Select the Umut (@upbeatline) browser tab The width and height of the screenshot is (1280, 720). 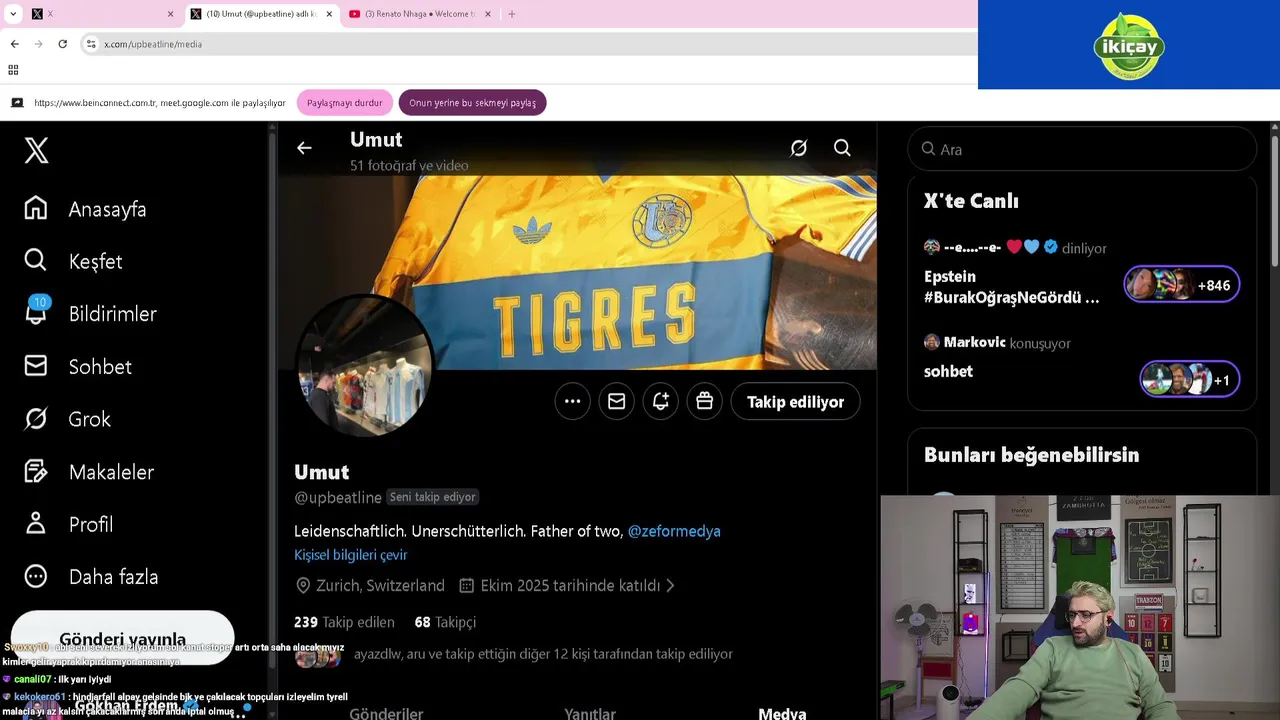[x=260, y=14]
